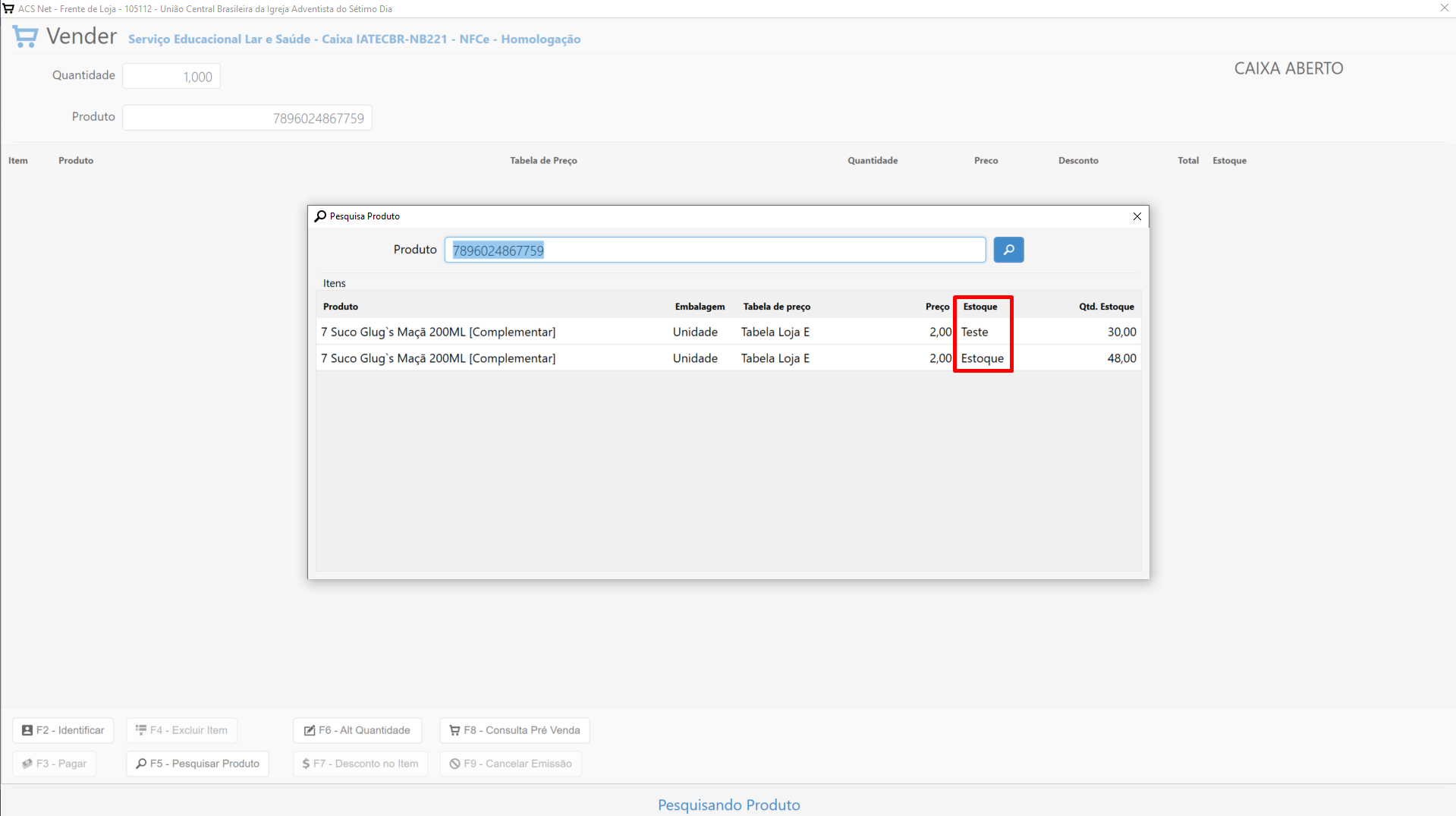Click F7 - Desconto no Item button

coord(360,764)
